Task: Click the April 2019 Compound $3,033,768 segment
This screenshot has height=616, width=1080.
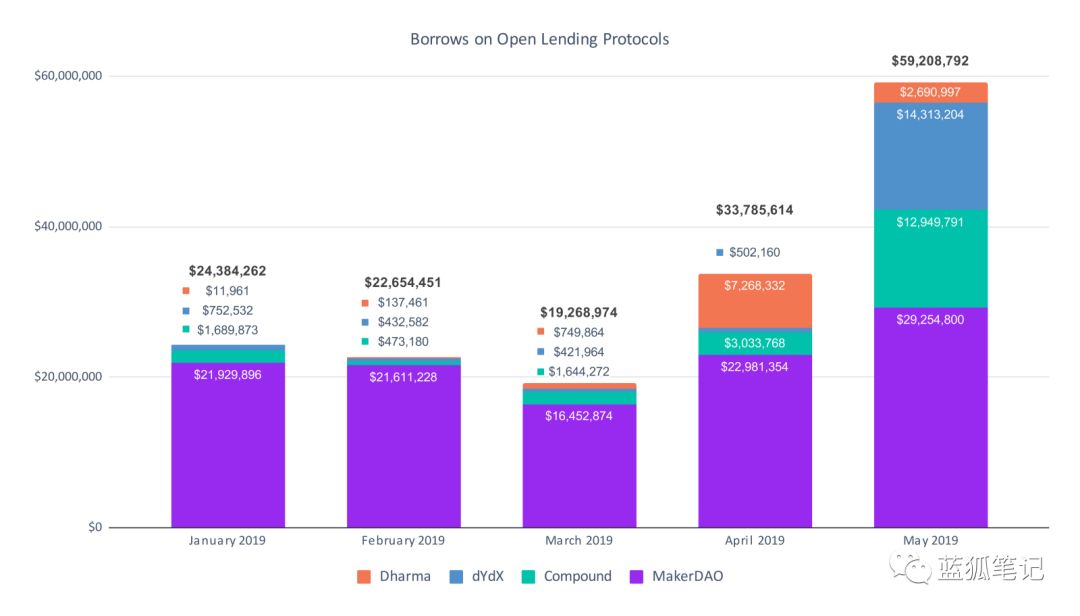Action: [x=755, y=343]
